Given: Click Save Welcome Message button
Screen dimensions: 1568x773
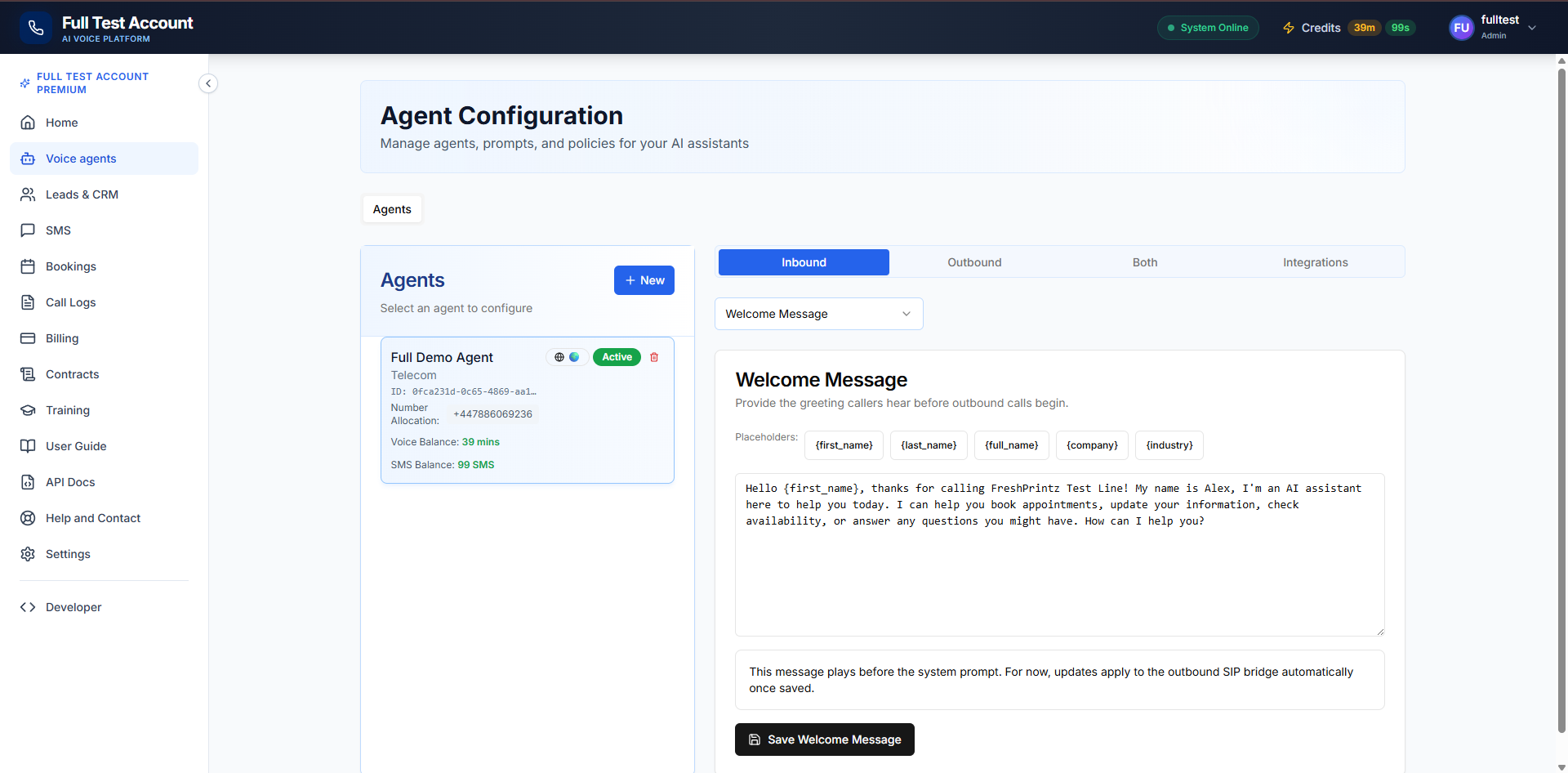Looking at the screenshot, I should pos(824,739).
